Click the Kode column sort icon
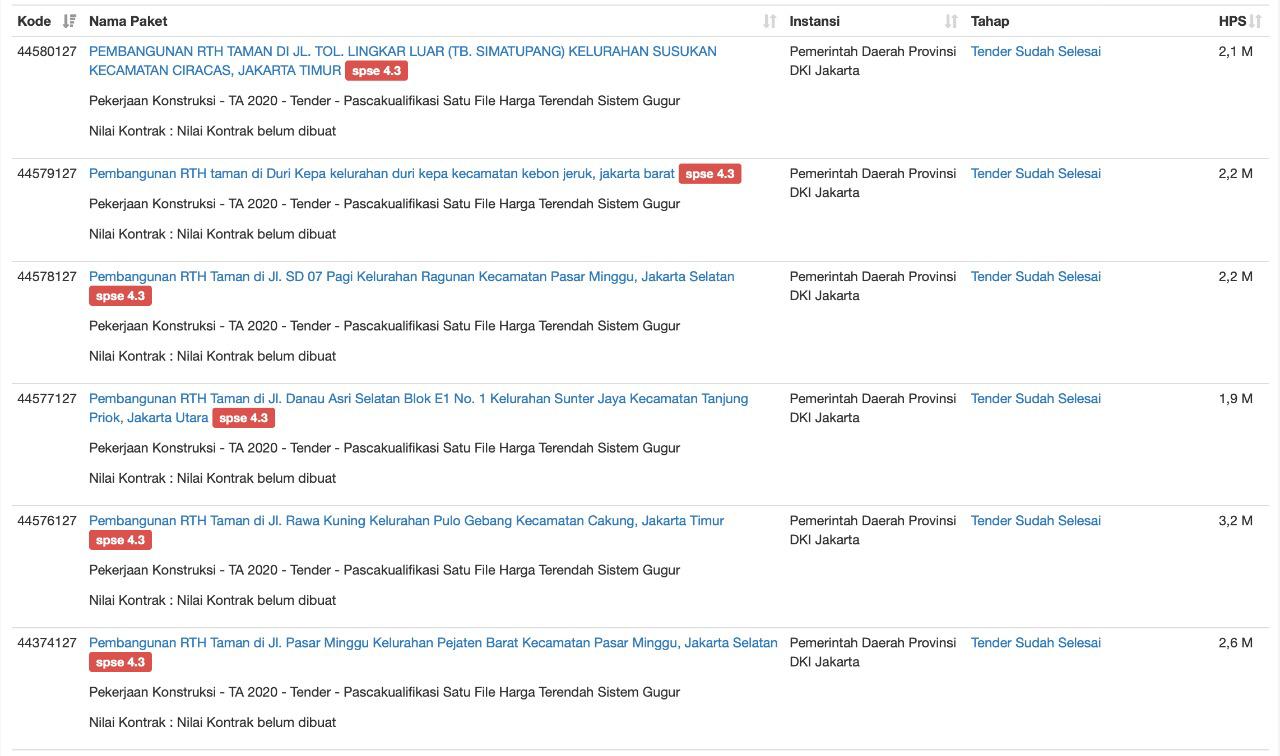The height and width of the screenshot is (756, 1280). pos(69,21)
